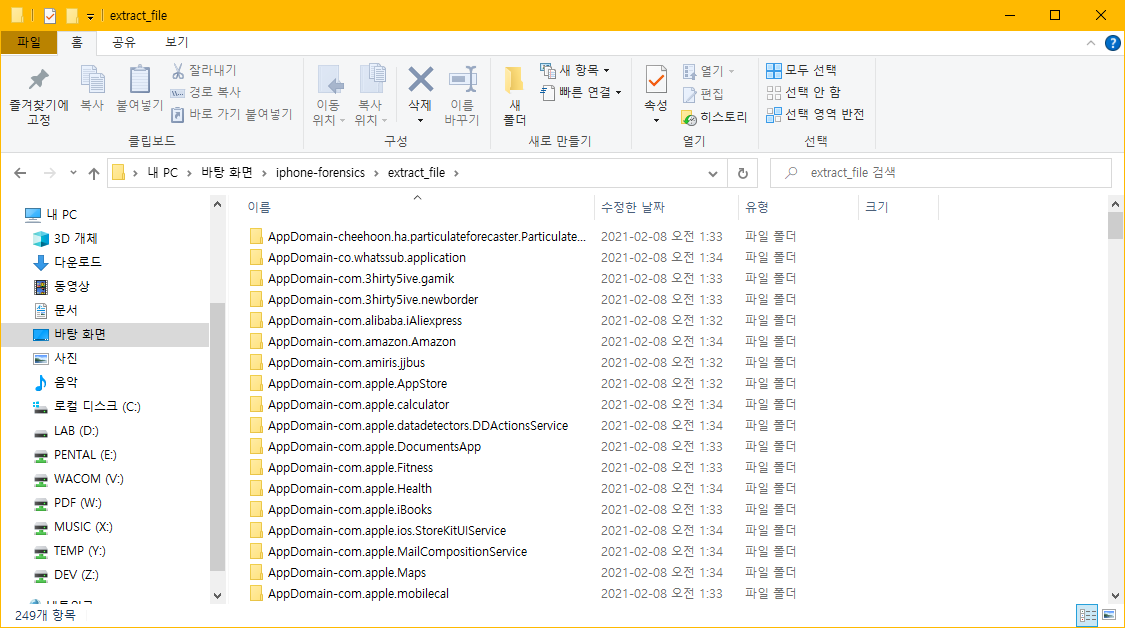Expand breadcrumb arrow after iphone-forensics
Image resolution: width=1125 pixels, height=628 pixels.
coord(376,173)
